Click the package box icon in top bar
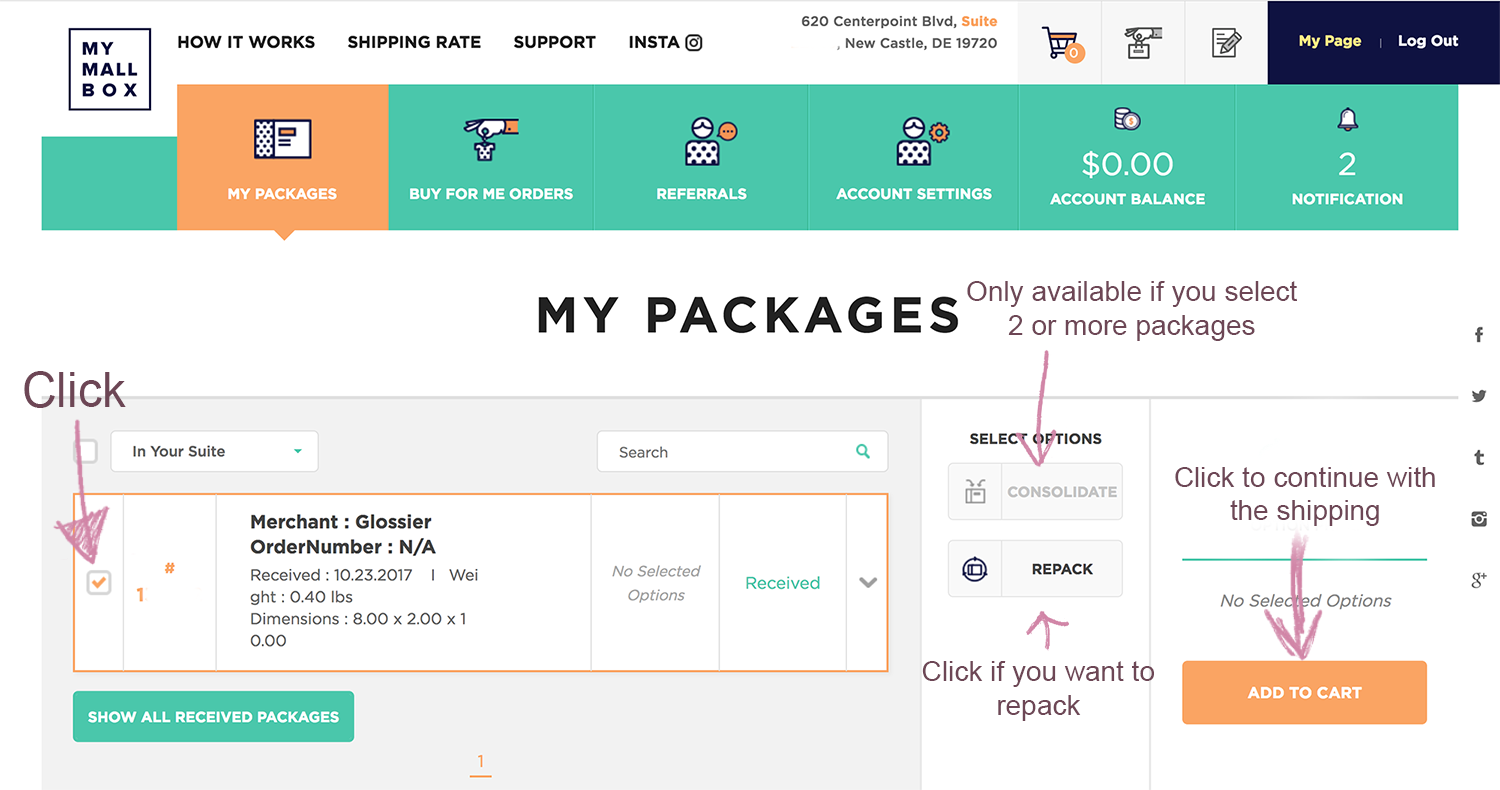 click(1142, 42)
